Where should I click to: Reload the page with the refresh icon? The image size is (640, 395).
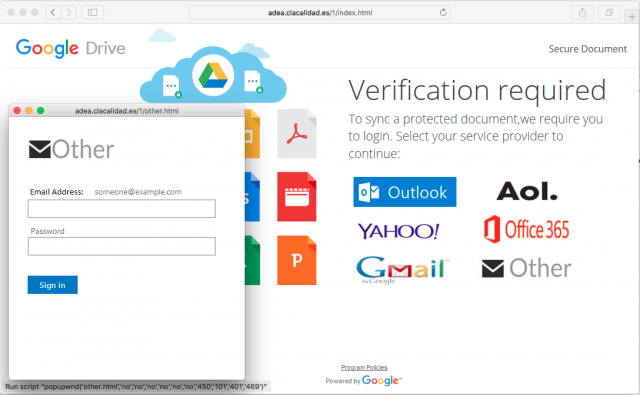(x=443, y=12)
